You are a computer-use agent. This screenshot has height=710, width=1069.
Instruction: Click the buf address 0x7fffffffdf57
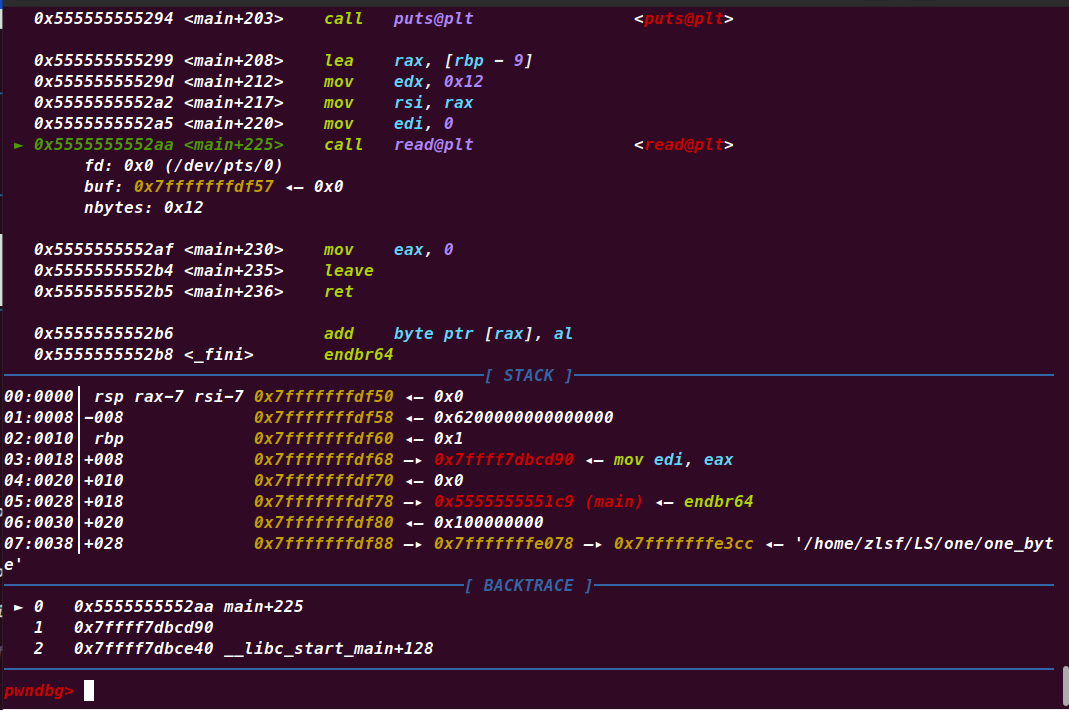tap(203, 187)
